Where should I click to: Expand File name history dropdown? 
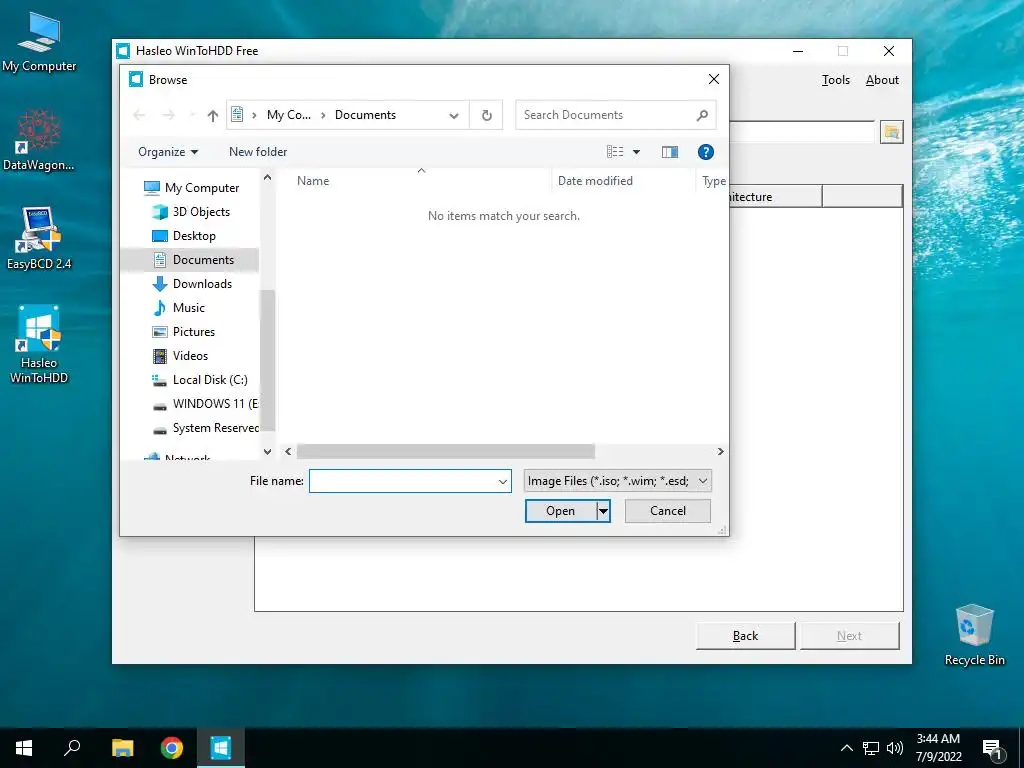[503, 482]
